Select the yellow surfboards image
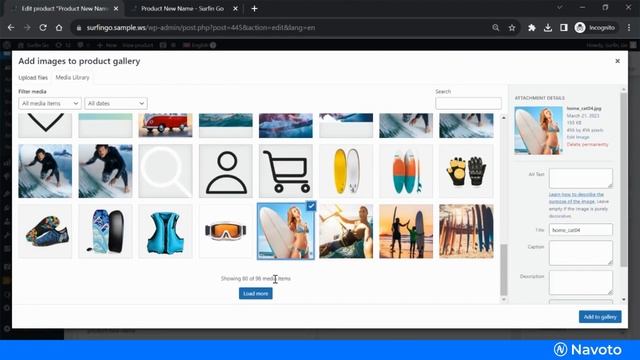 coord(346,171)
